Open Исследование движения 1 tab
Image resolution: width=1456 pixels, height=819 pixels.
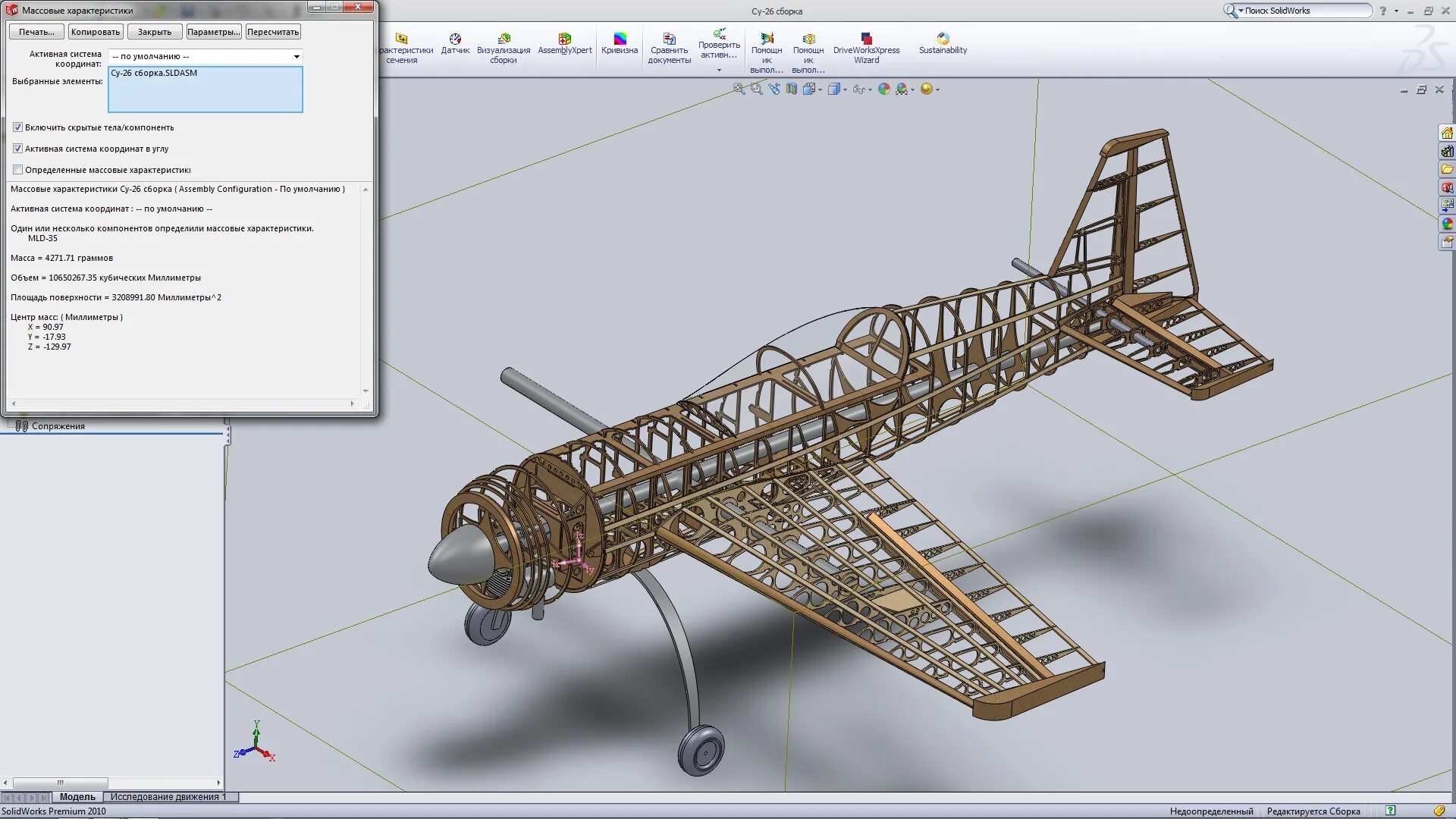(168, 797)
